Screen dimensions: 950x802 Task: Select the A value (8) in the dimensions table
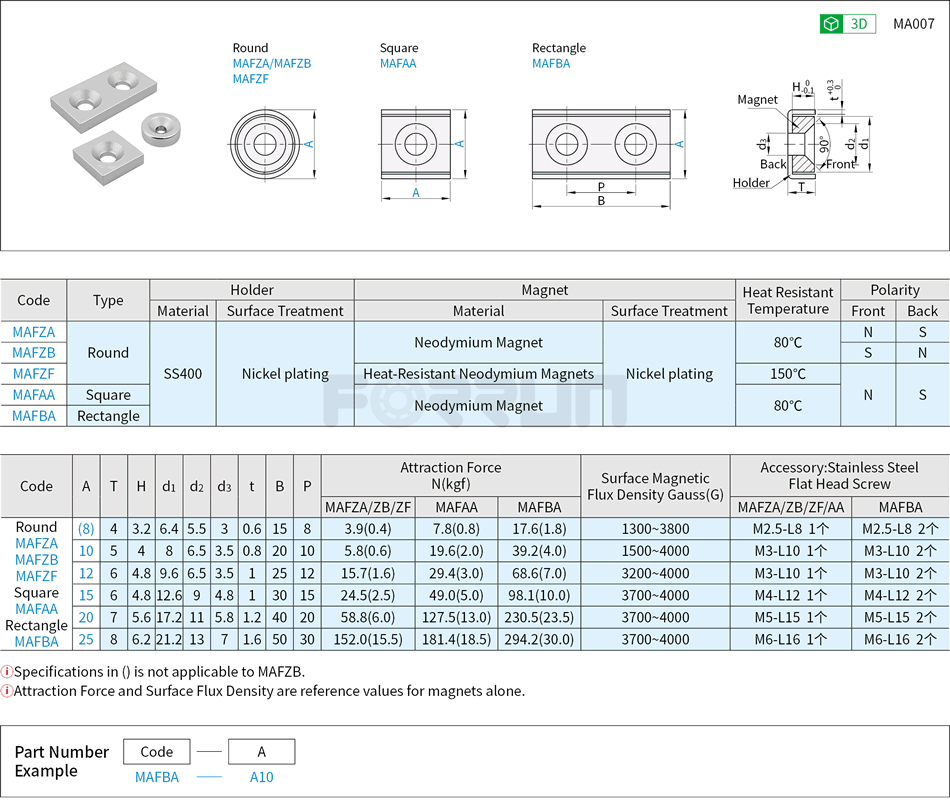[x=86, y=528]
